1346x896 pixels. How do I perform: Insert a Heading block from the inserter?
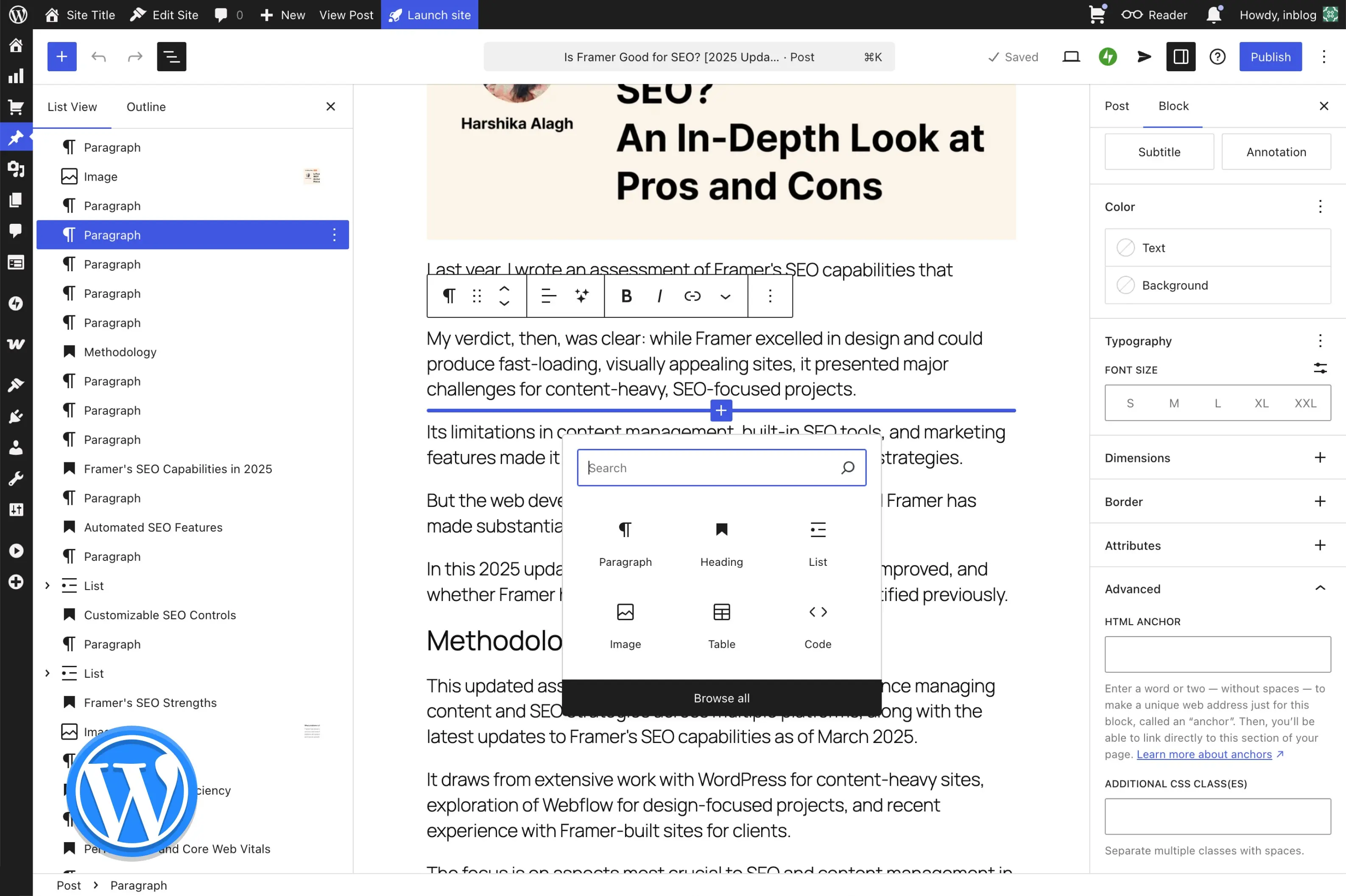722,543
